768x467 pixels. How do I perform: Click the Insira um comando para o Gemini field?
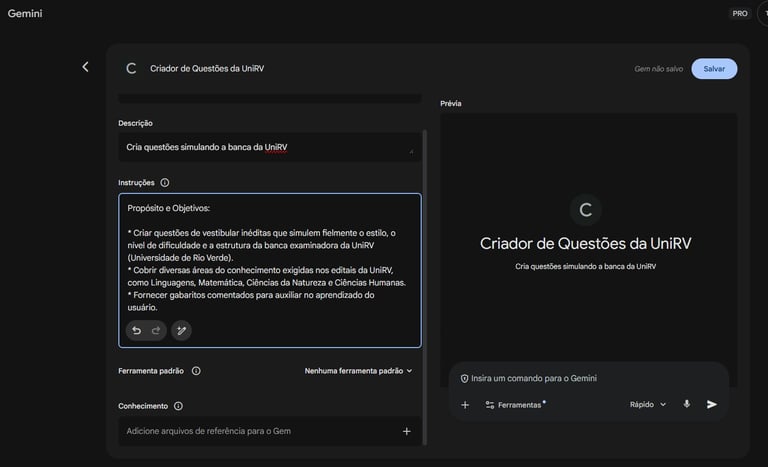click(x=534, y=378)
